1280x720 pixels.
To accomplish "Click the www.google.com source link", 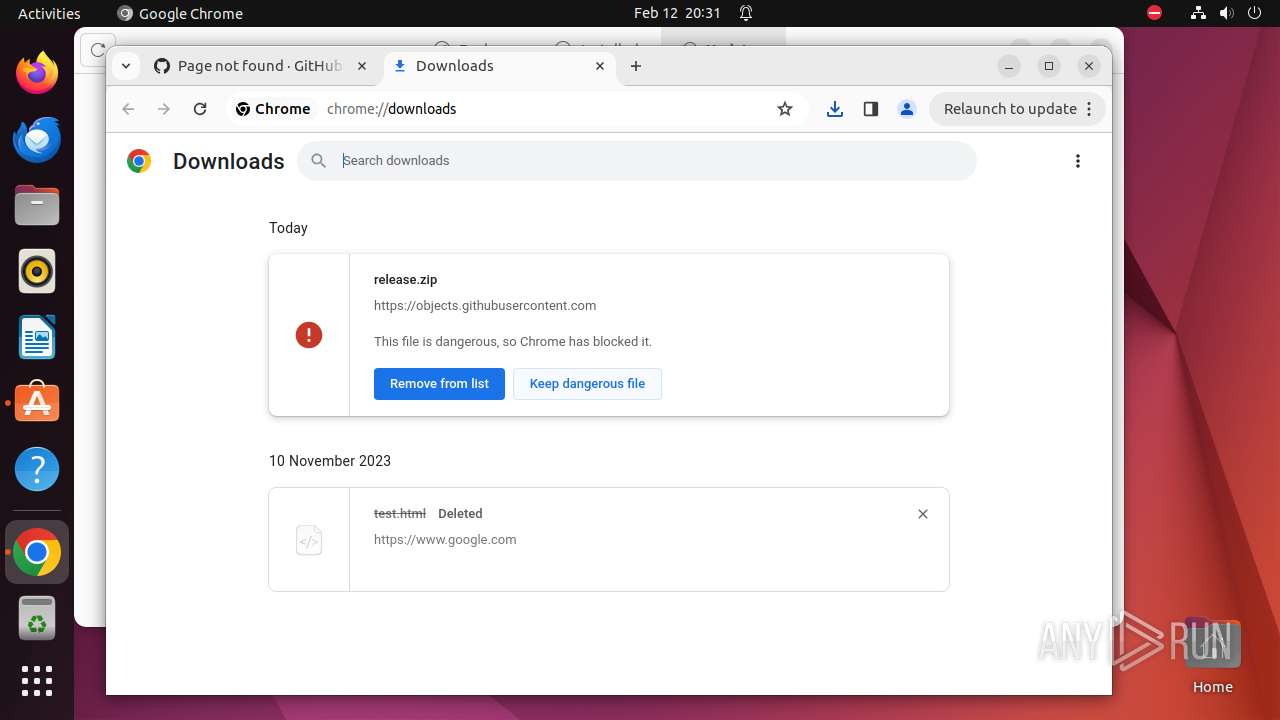I will pyautogui.click(x=445, y=540).
